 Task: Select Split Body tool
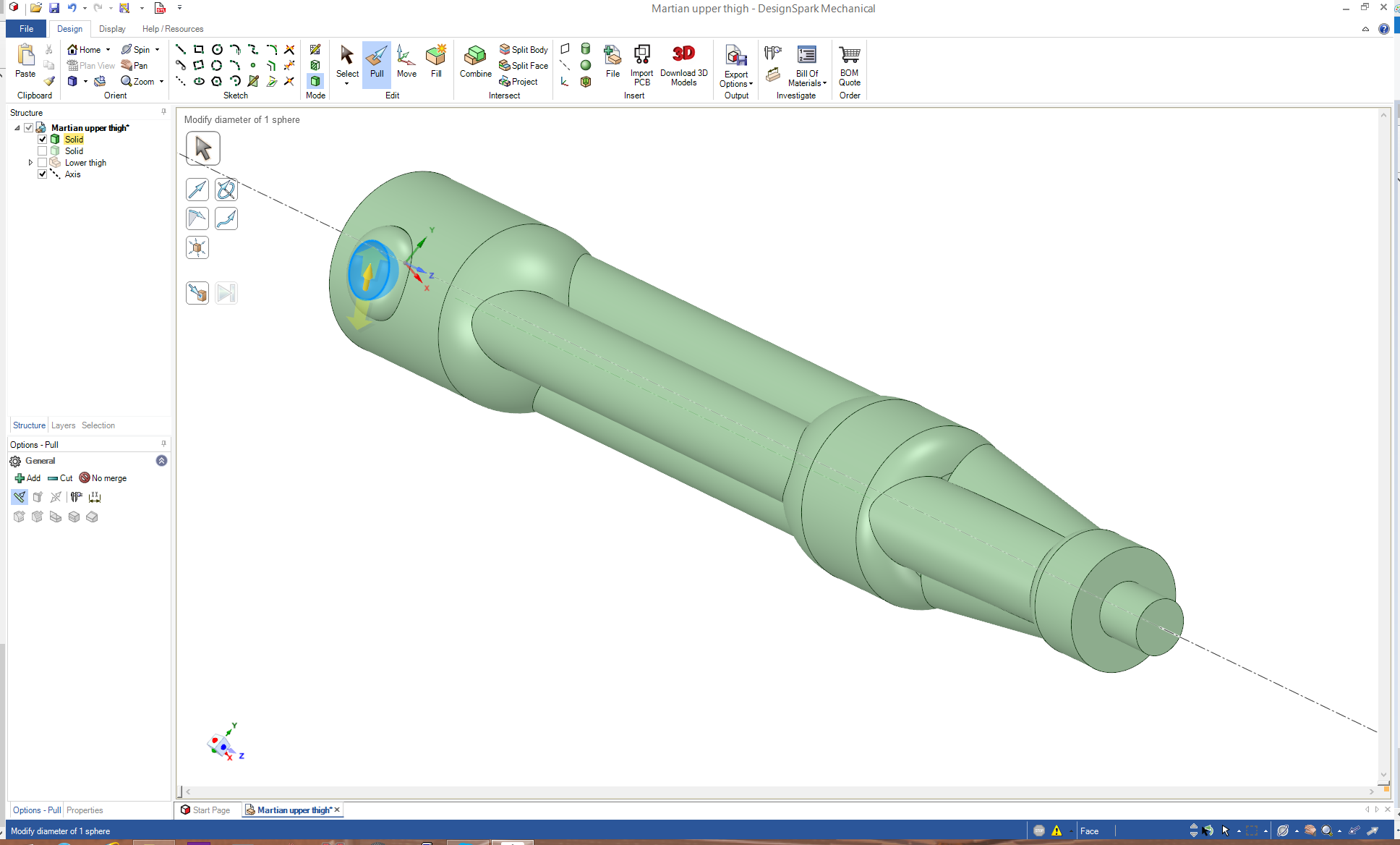524,49
